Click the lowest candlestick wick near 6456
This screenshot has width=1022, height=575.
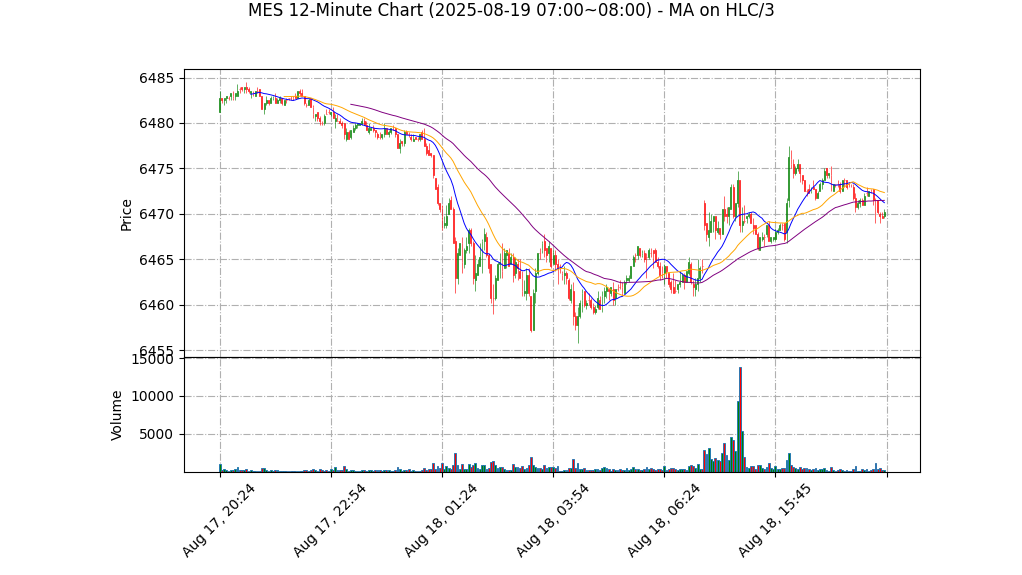coord(578,332)
